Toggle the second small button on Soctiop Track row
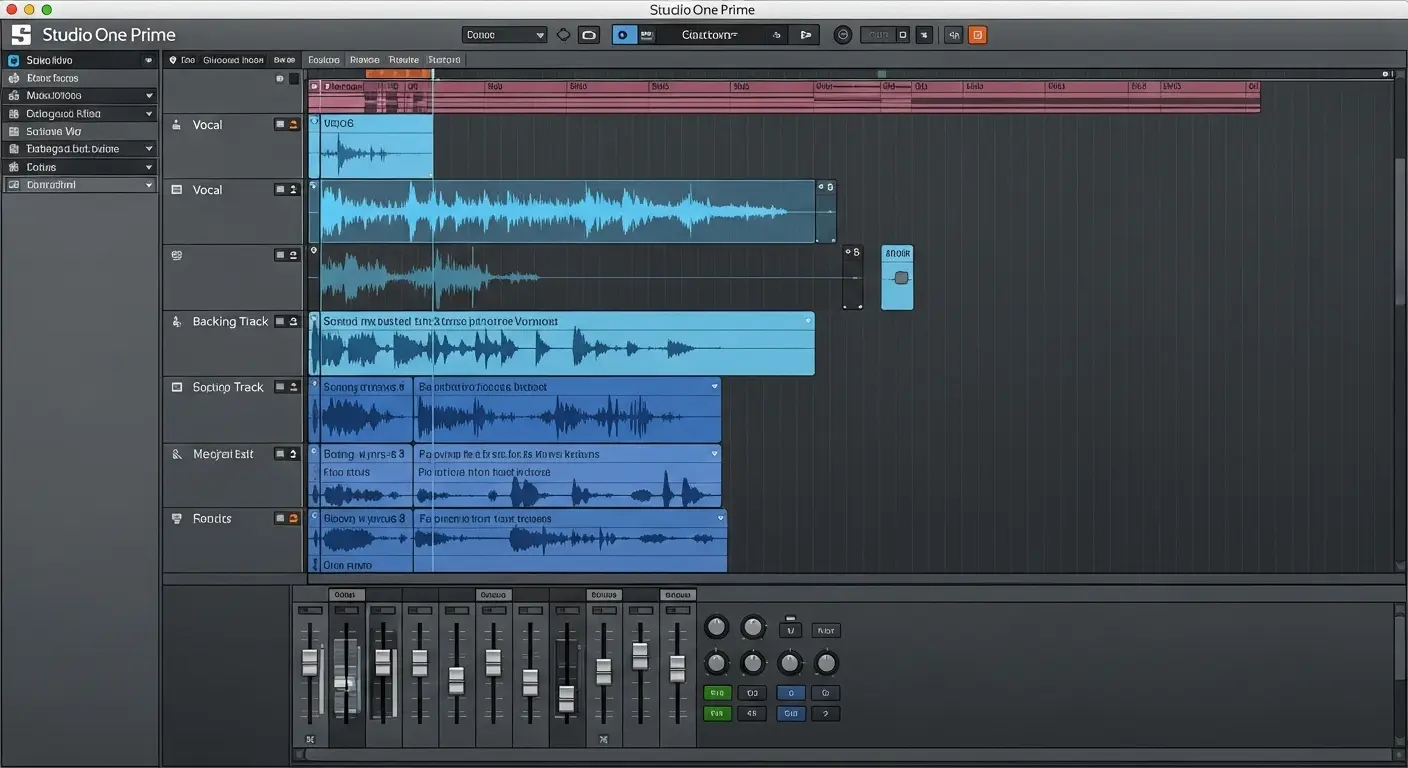The image size is (1408, 768). point(294,387)
